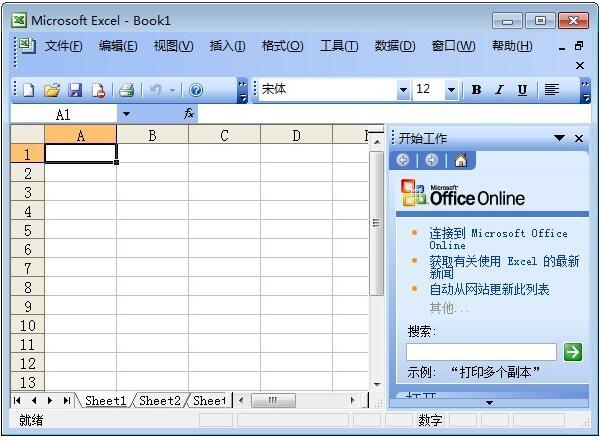Screen dimensions: 599x440
Task: Open the 帮助(H) menu
Action: [x=512, y=46]
